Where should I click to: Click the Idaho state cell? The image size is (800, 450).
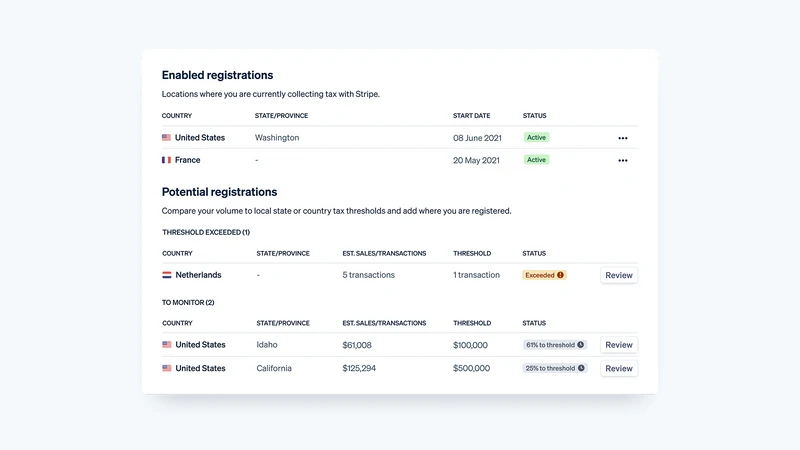267,345
